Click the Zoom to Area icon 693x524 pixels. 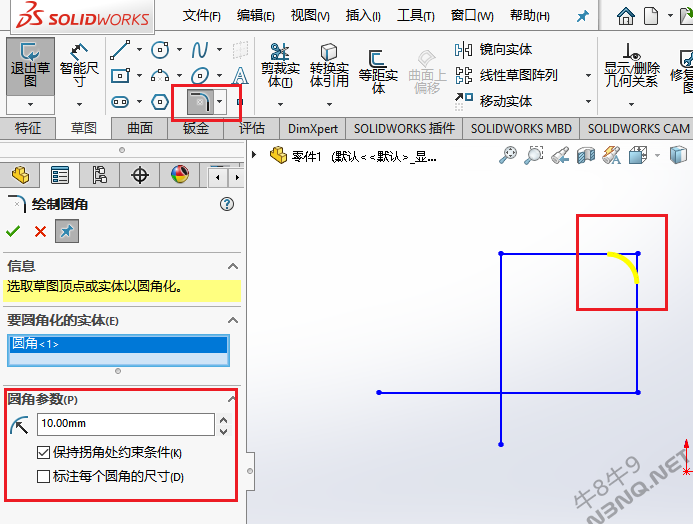tap(533, 156)
